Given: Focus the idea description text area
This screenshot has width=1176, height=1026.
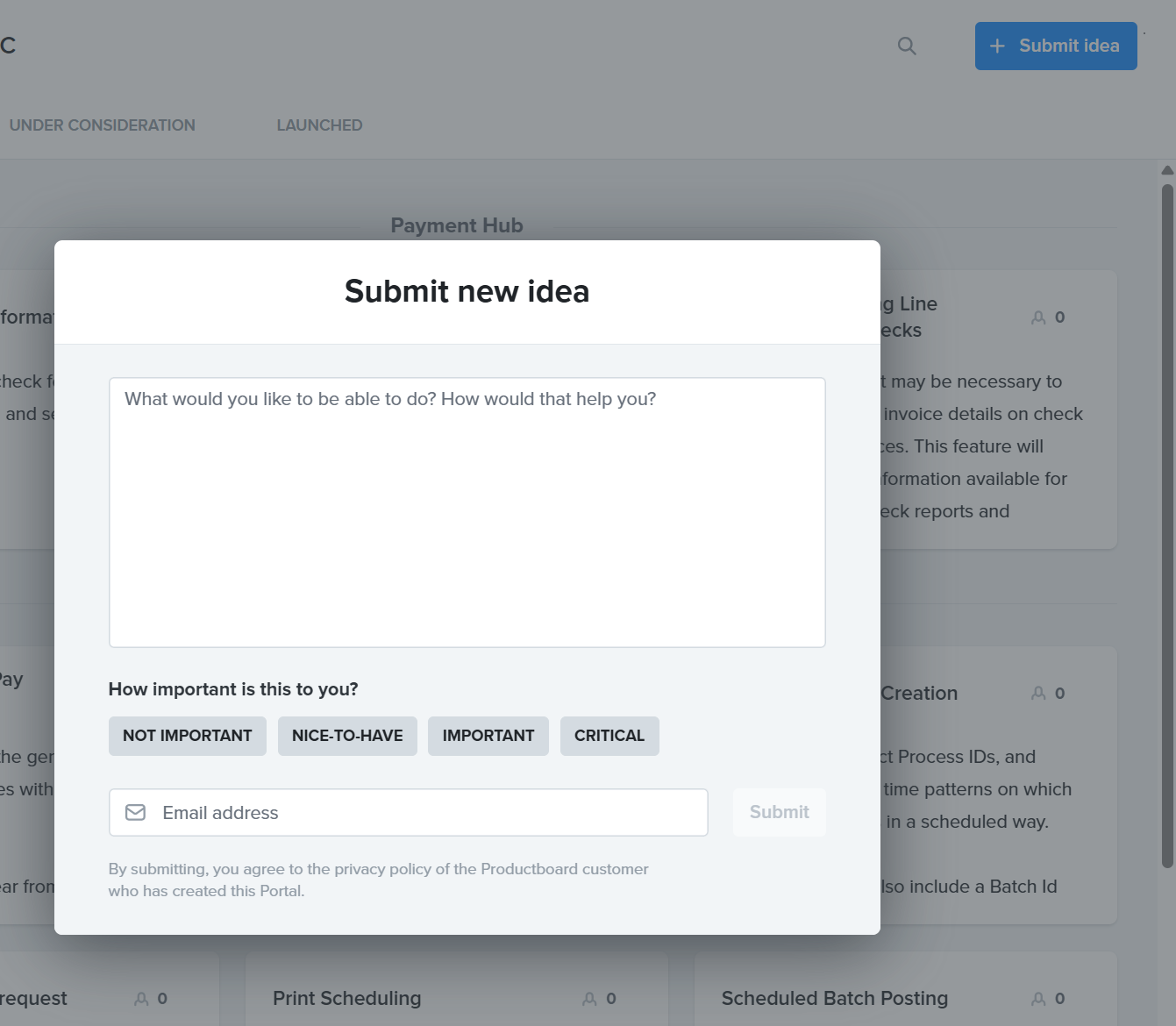Looking at the screenshot, I should (467, 512).
